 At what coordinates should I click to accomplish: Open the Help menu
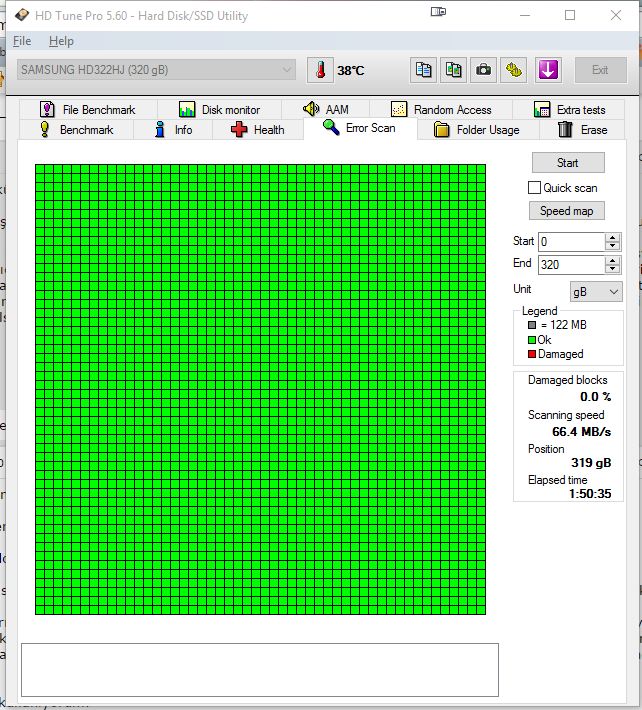coord(61,41)
